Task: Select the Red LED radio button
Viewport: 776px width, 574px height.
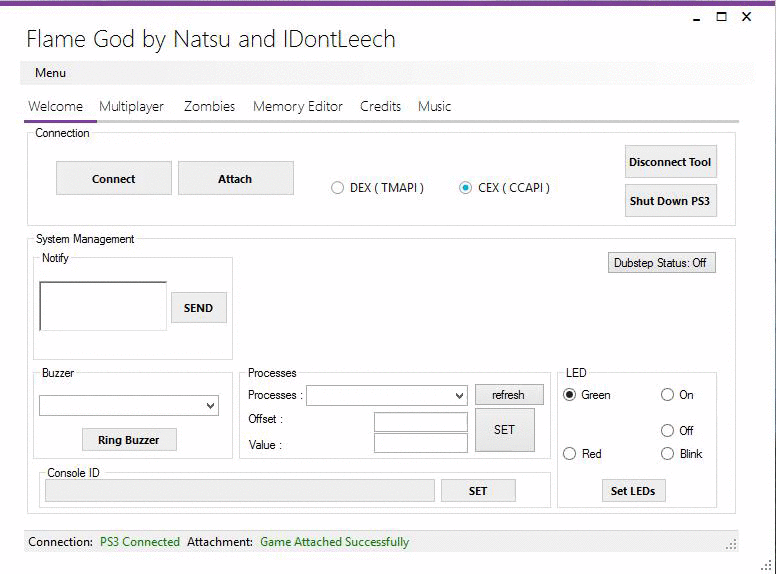Action: pos(570,454)
